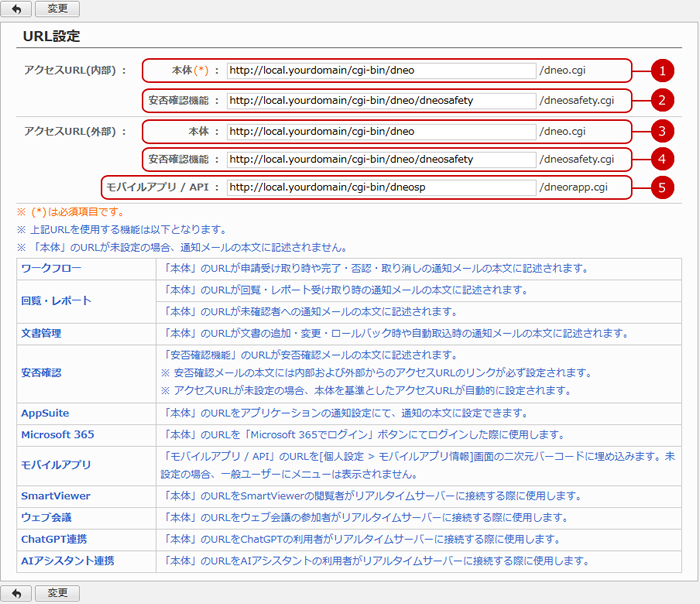
Task: Select the ChatGPT連携 row label
Action: click(x=56, y=539)
